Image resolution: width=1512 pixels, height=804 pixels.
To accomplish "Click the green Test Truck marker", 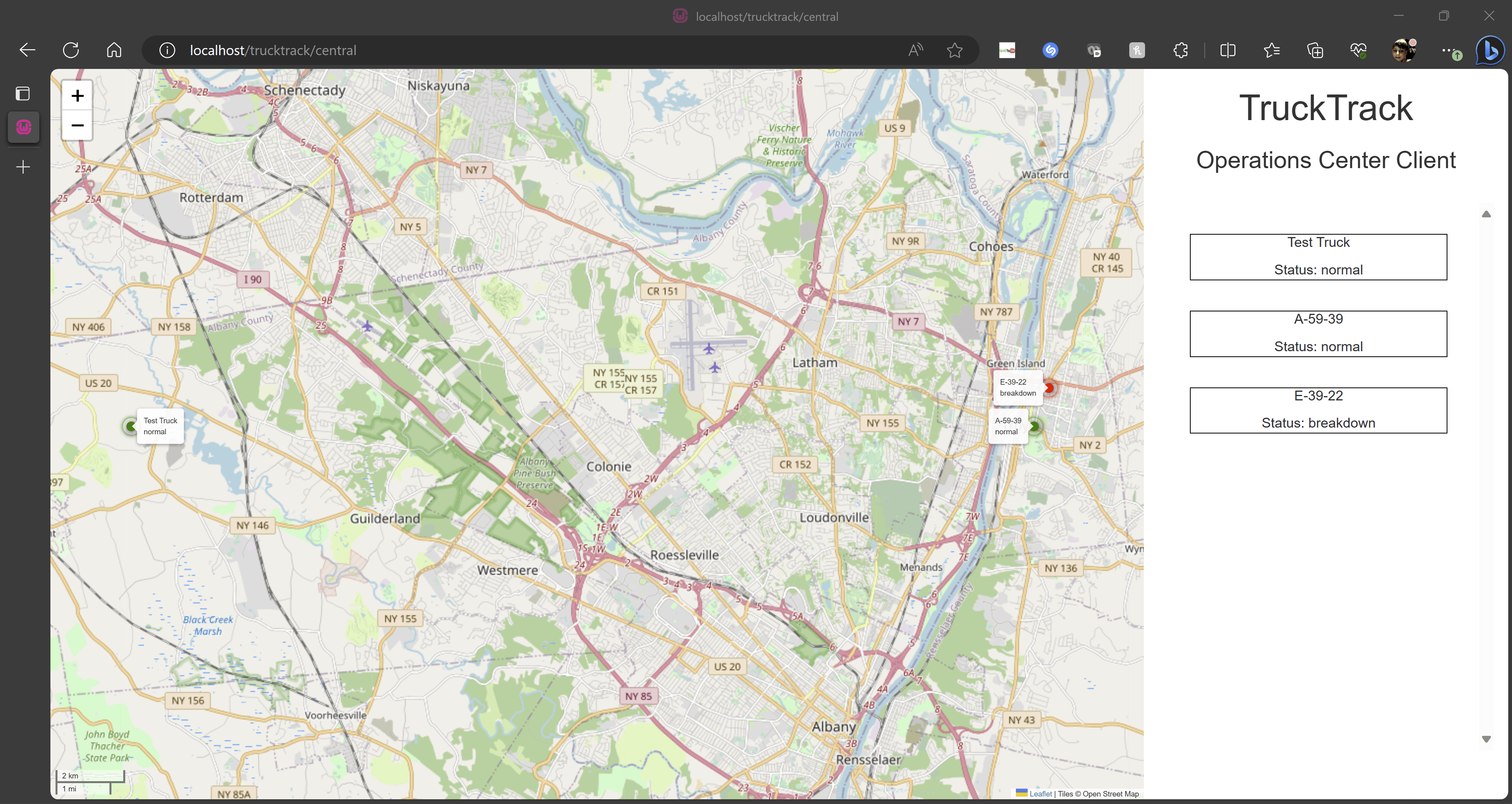I will (x=130, y=426).
